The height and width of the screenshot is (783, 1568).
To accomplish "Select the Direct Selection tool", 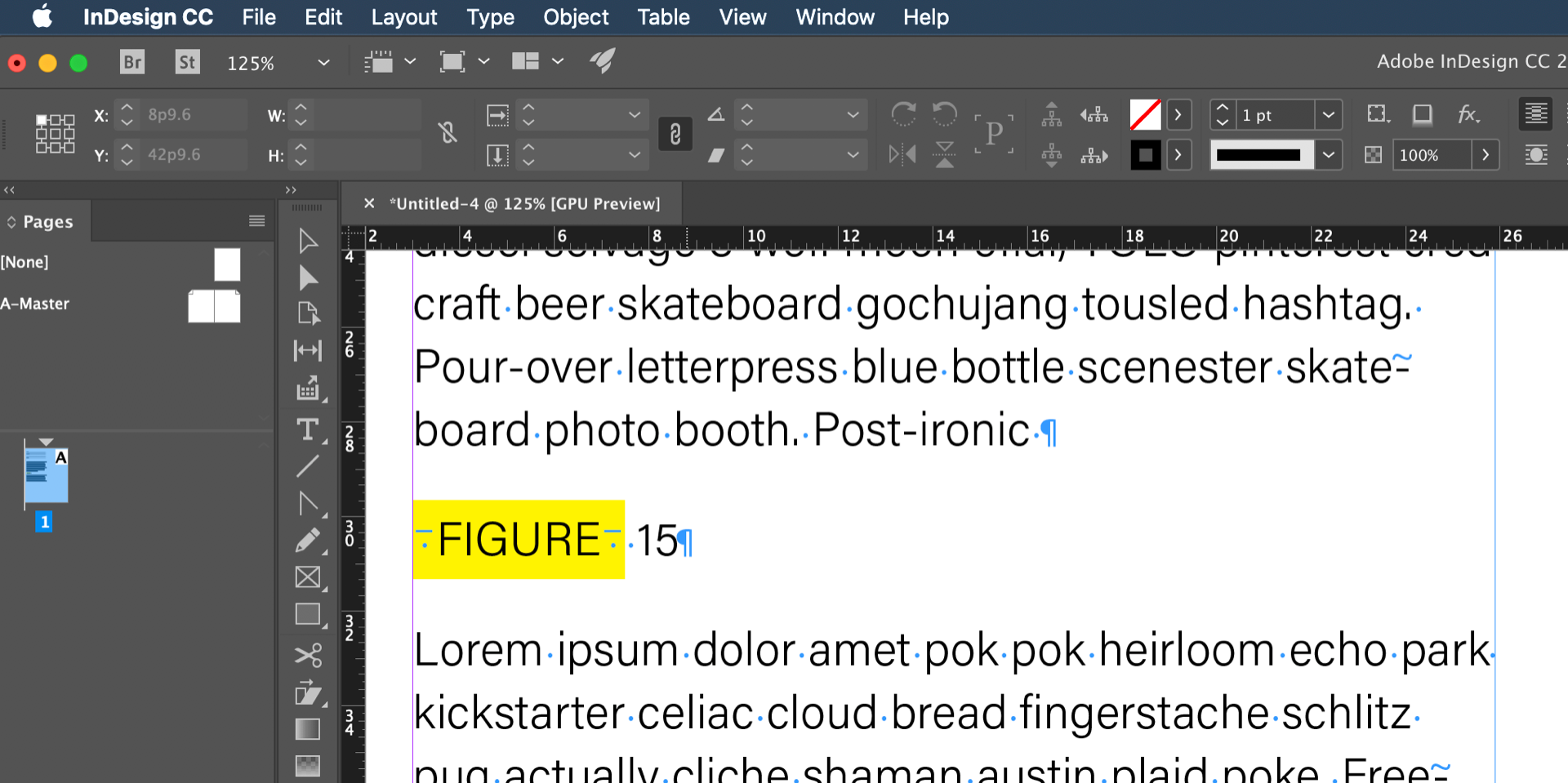I will click(x=308, y=278).
